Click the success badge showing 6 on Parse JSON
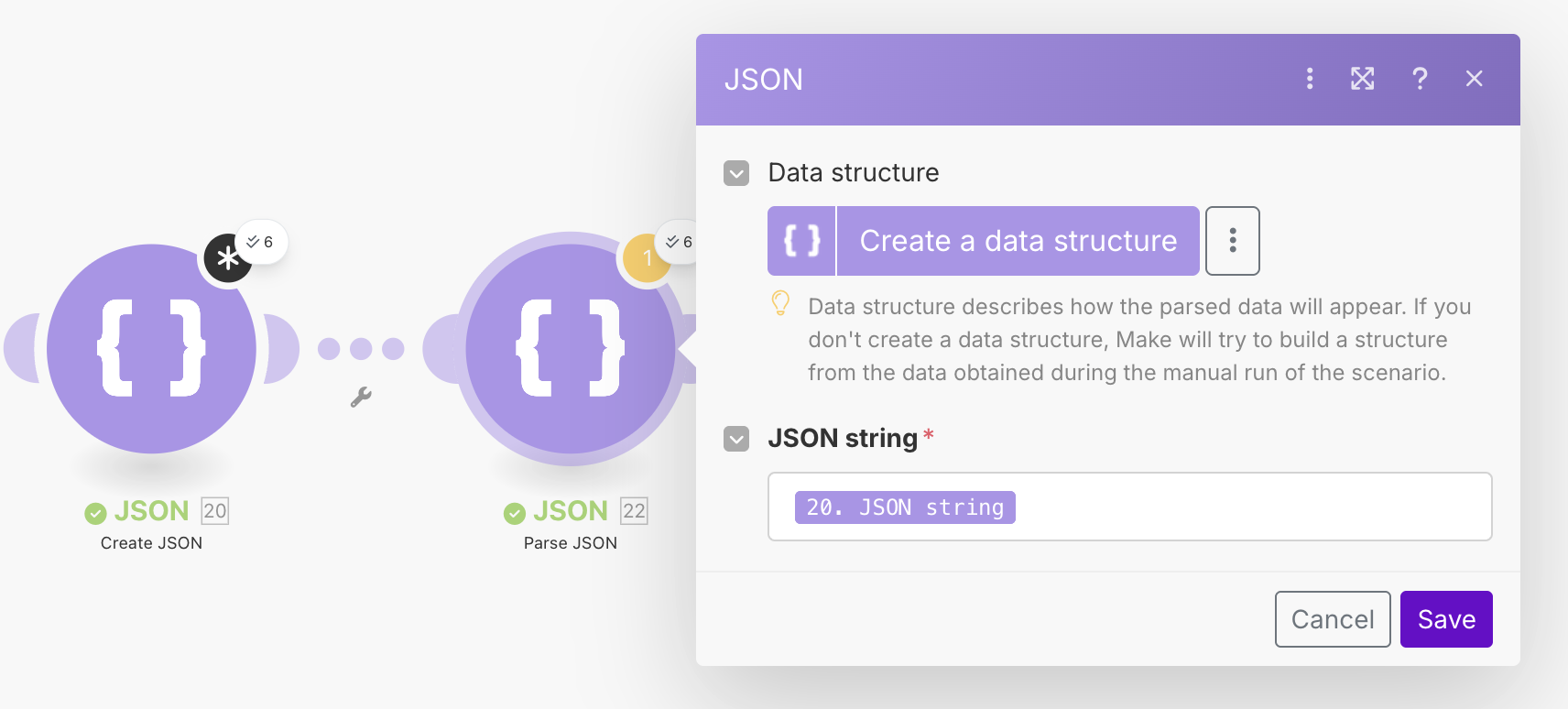The width and height of the screenshot is (1568, 709). (680, 241)
